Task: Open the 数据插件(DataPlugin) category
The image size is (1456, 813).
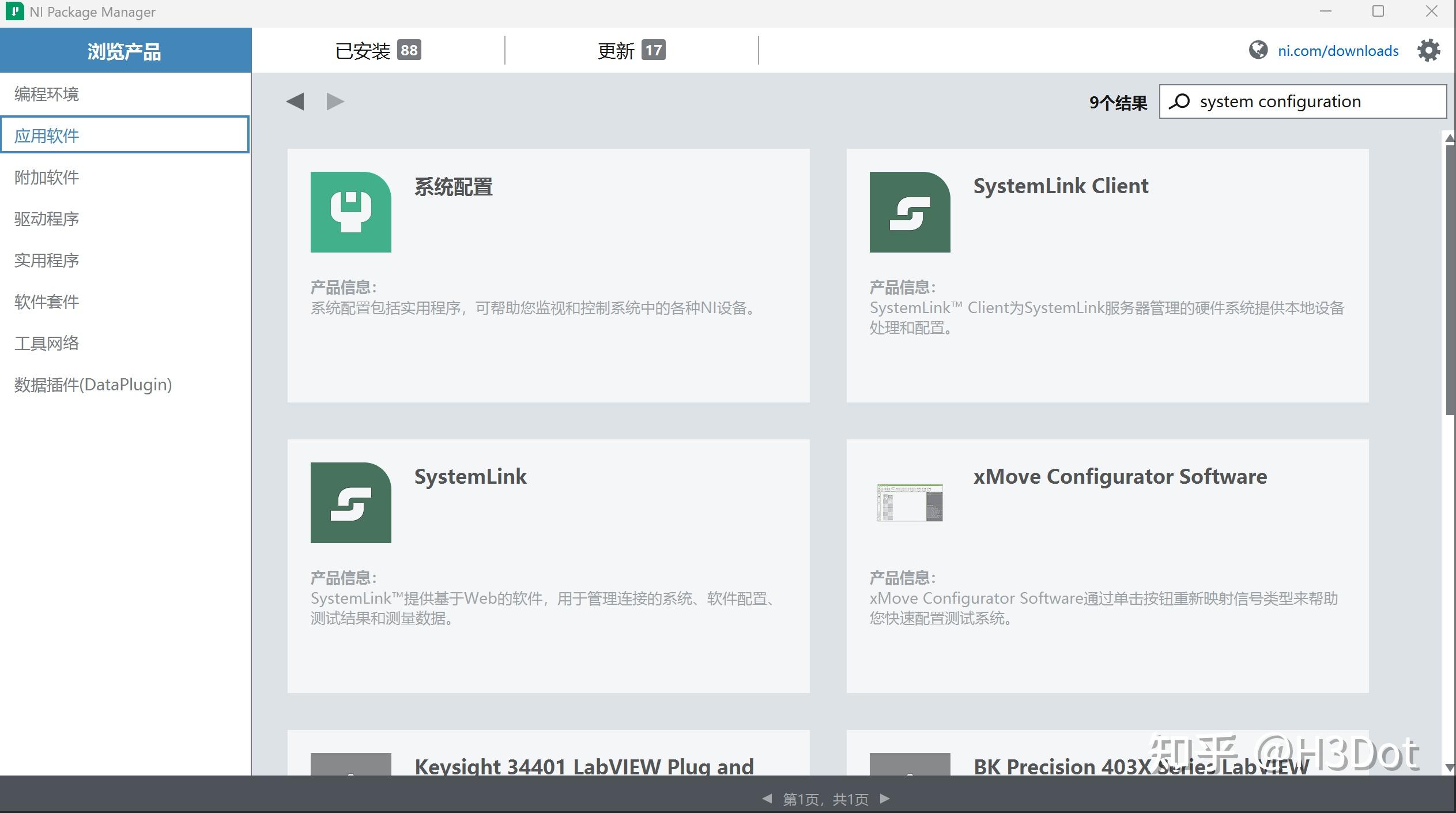Action: pyautogui.click(x=93, y=385)
